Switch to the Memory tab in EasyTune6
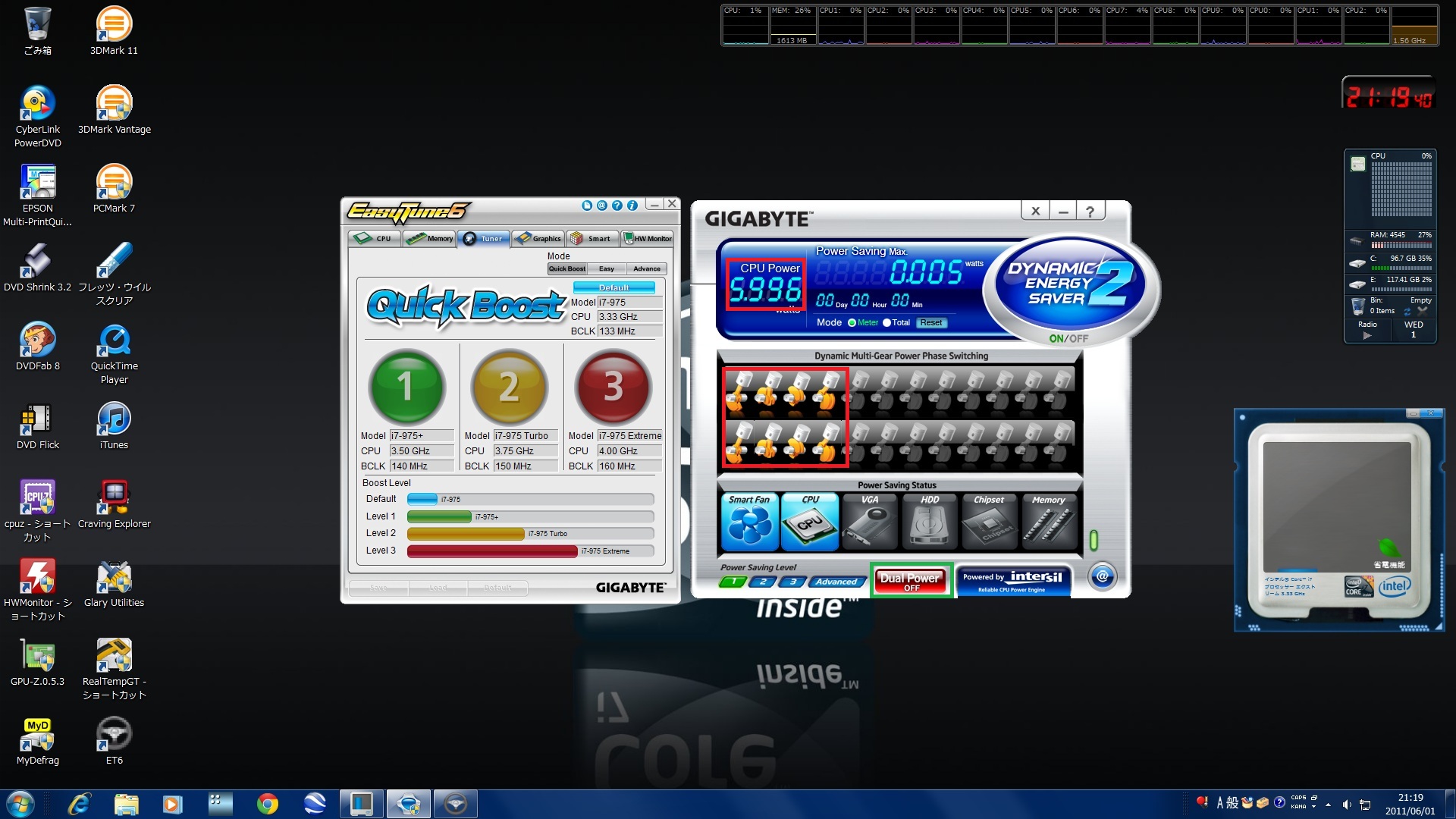 pos(429,238)
